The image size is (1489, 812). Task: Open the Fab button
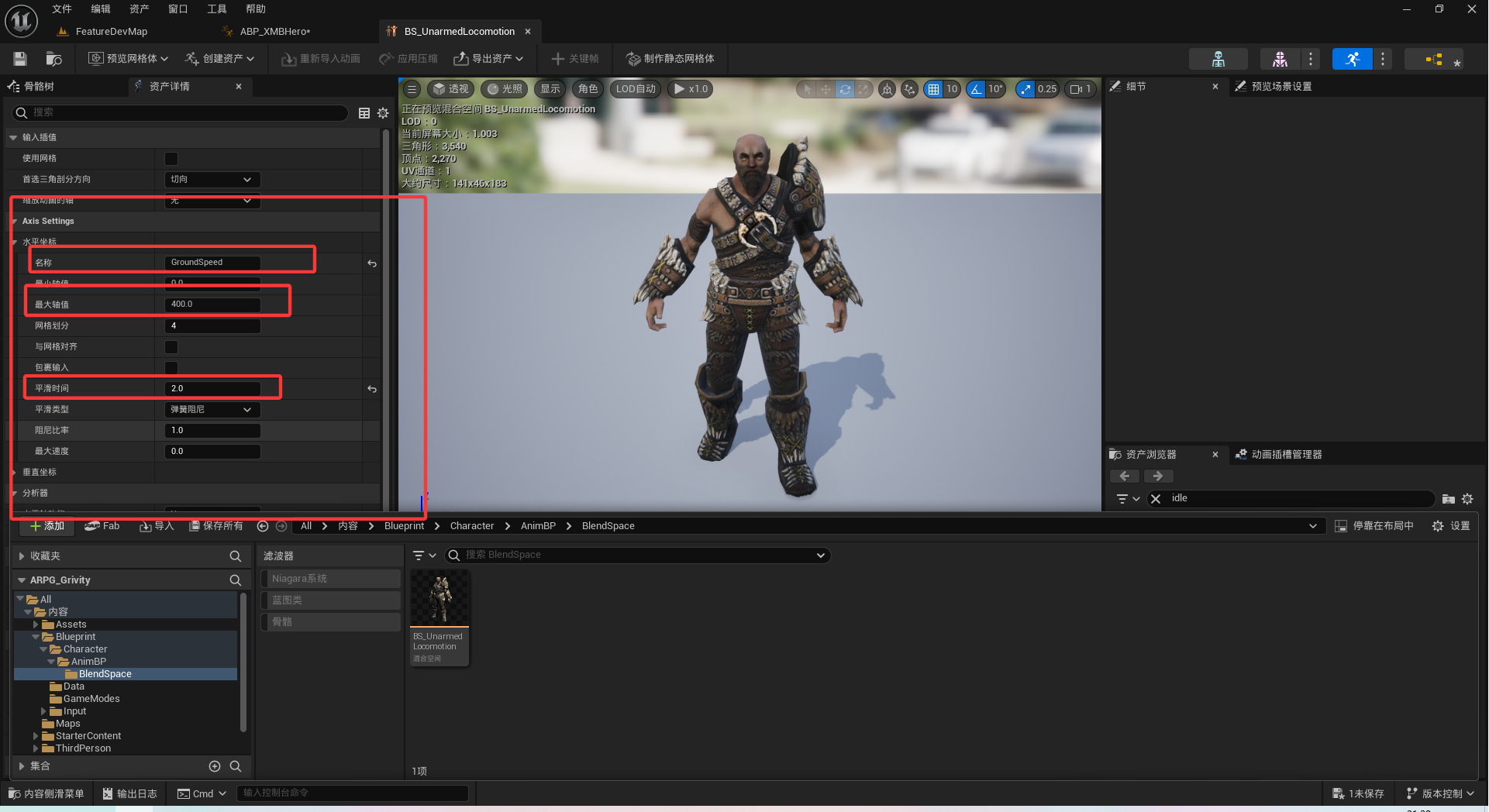pyautogui.click(x=102, y=526)
